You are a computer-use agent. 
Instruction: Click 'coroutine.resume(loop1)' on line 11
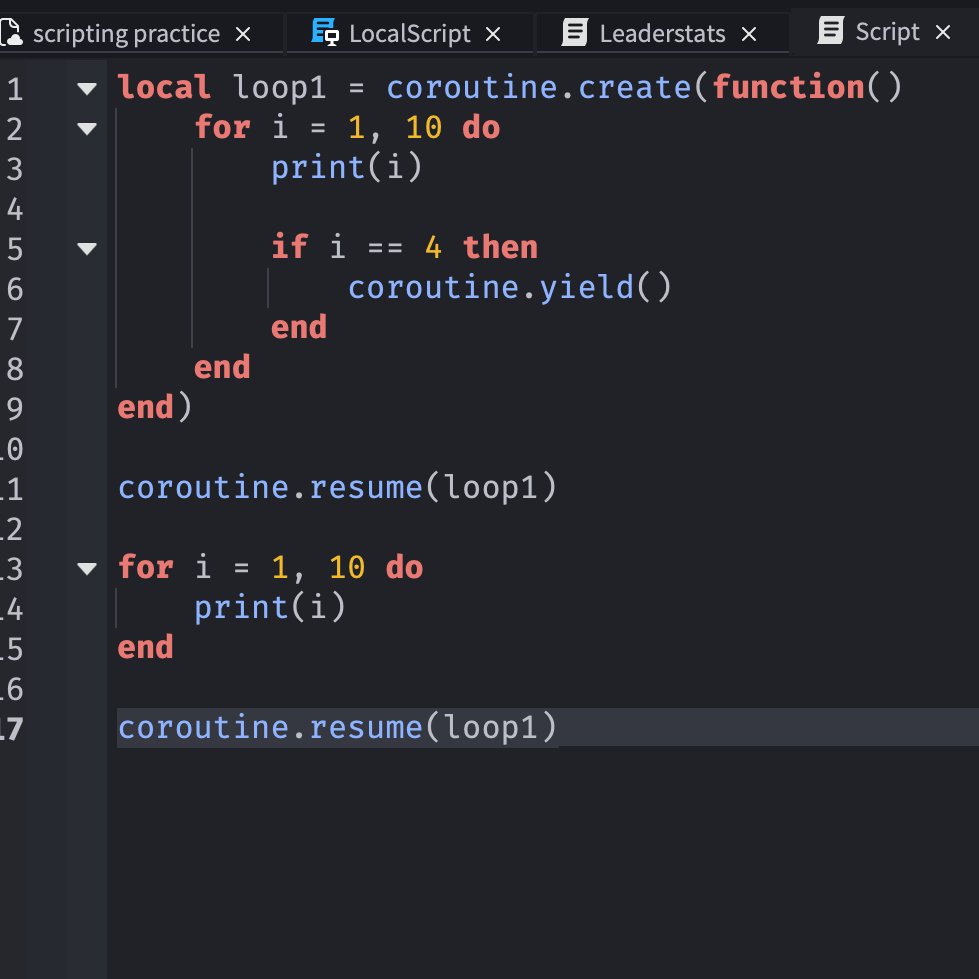(337, 488)
